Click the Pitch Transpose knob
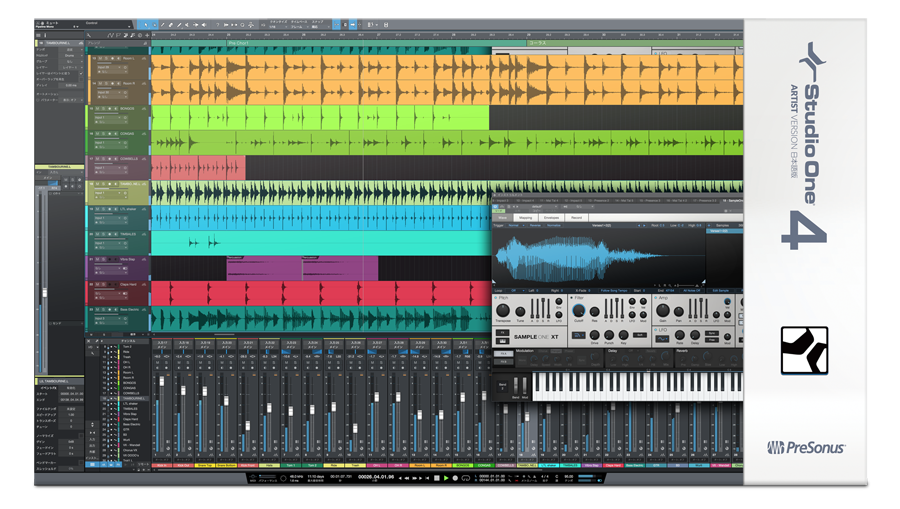 click(x=503, y=310)
